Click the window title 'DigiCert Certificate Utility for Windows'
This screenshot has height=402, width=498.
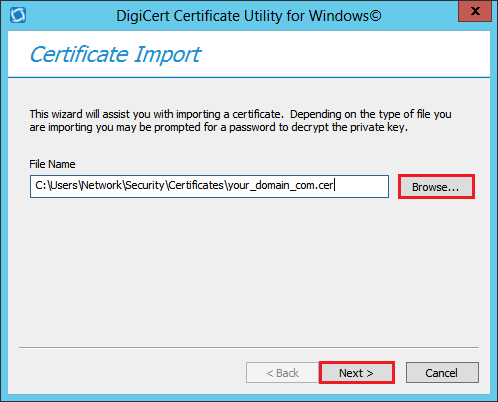(x=249, y=16)
